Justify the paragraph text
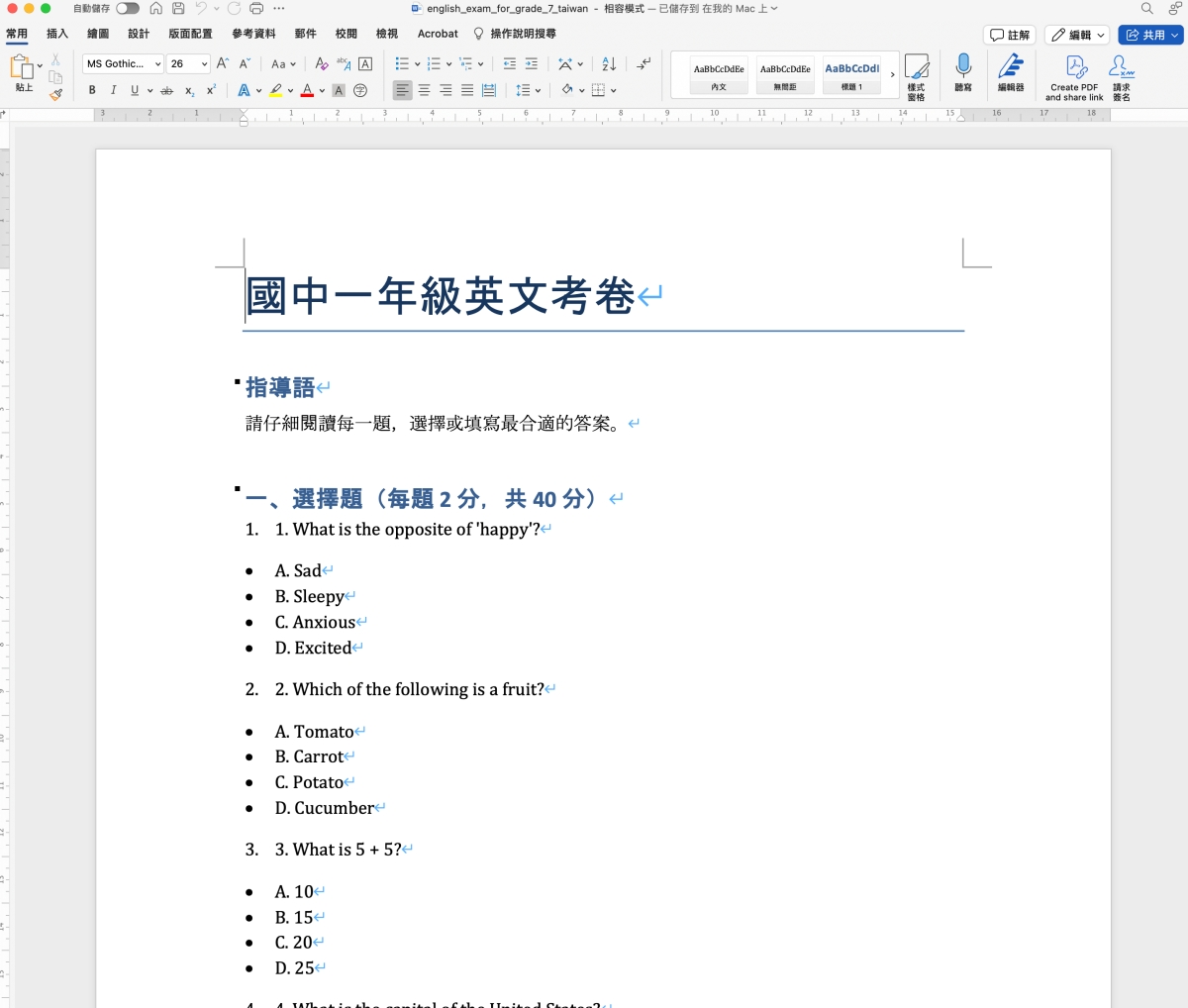The height and width of the screenshot is (1008, 1188). pos(467,90)
